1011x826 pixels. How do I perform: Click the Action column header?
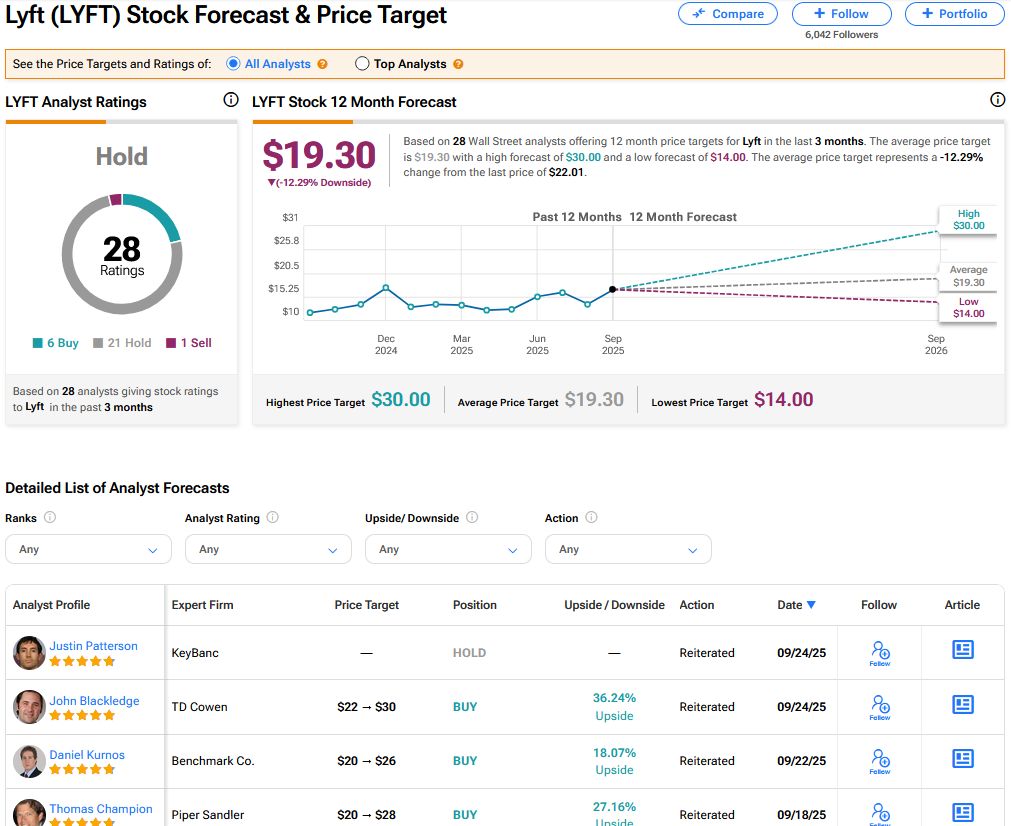point(697,605)
